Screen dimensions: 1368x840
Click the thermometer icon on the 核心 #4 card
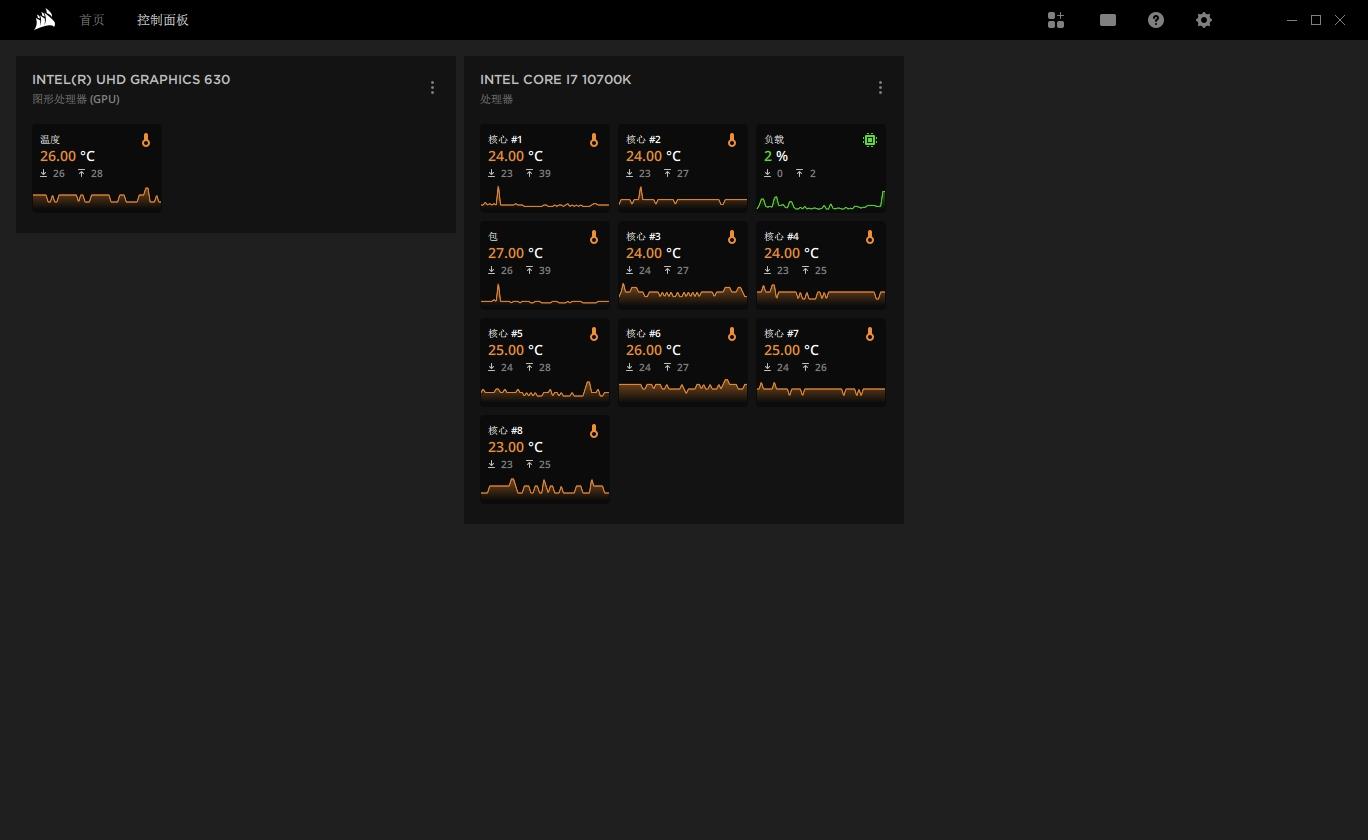(x=870, y=237)
